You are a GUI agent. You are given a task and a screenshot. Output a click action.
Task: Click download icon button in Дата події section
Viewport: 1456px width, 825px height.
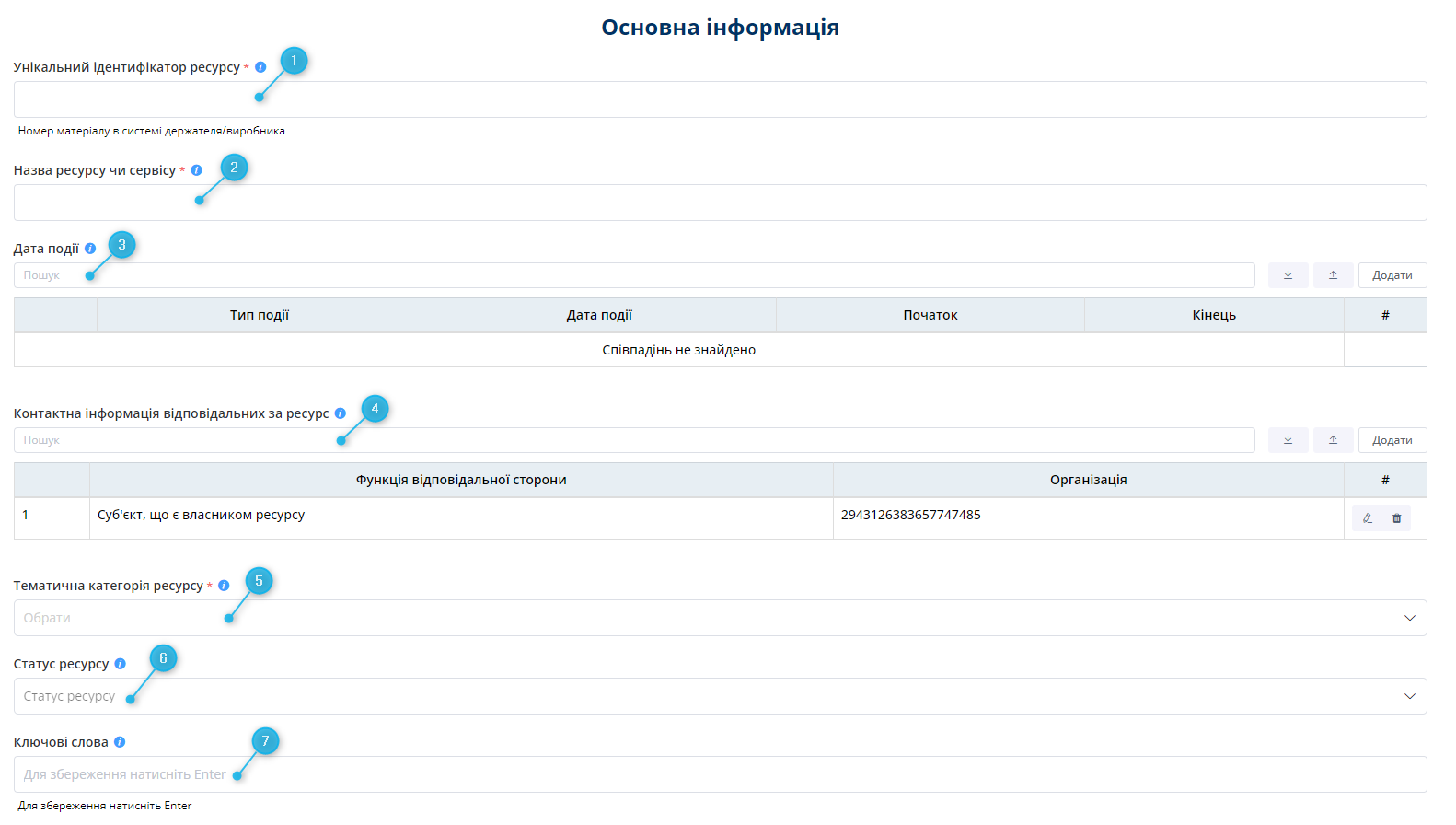point(1288,275)
